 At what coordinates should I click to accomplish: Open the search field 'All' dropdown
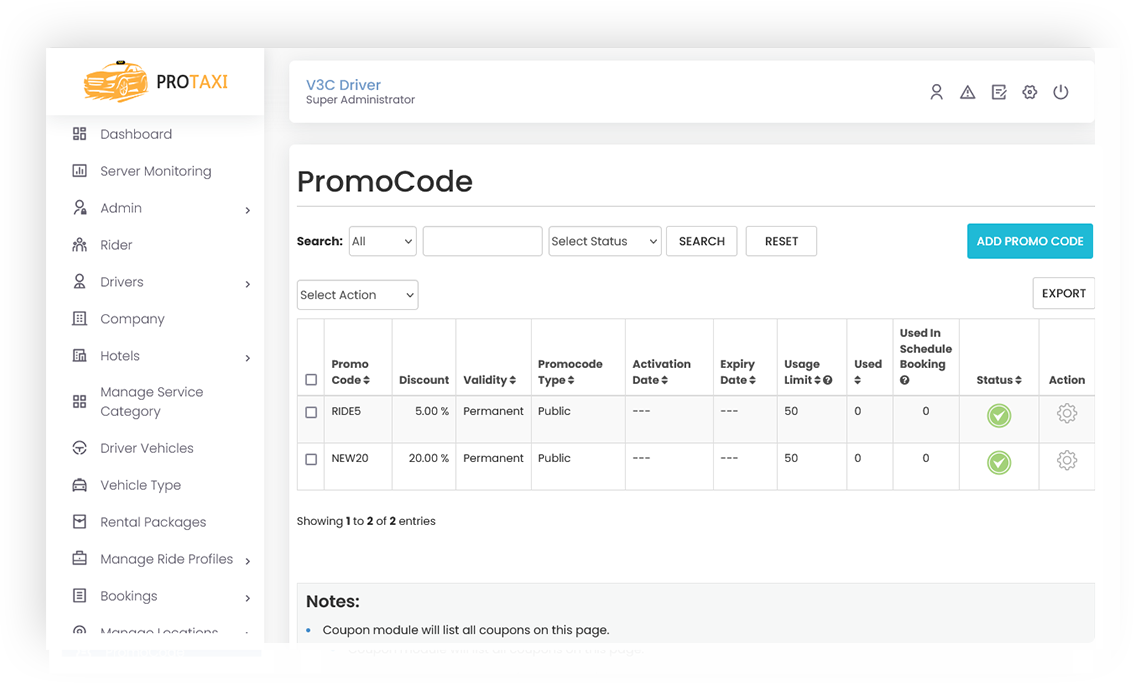point(382,241)
